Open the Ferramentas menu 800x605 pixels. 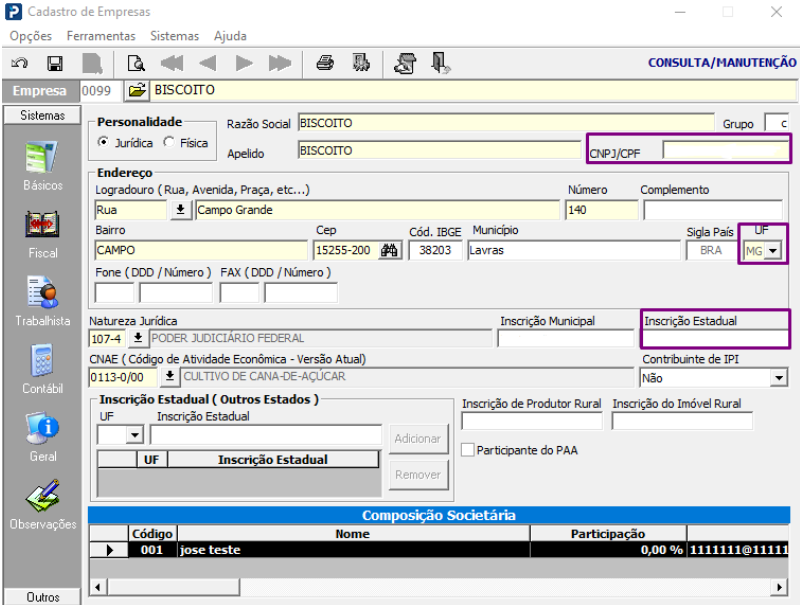coord(101,36)
